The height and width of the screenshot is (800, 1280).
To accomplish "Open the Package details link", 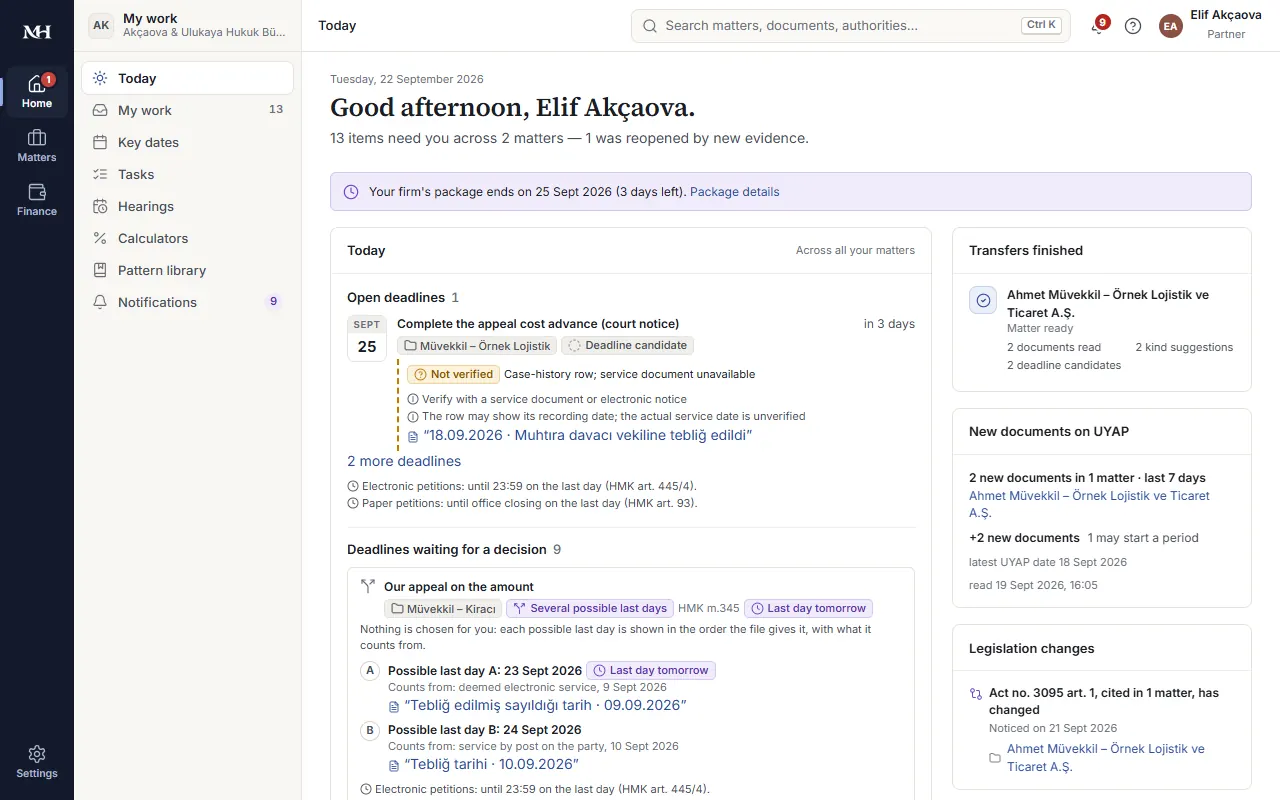I will (735, 192).
